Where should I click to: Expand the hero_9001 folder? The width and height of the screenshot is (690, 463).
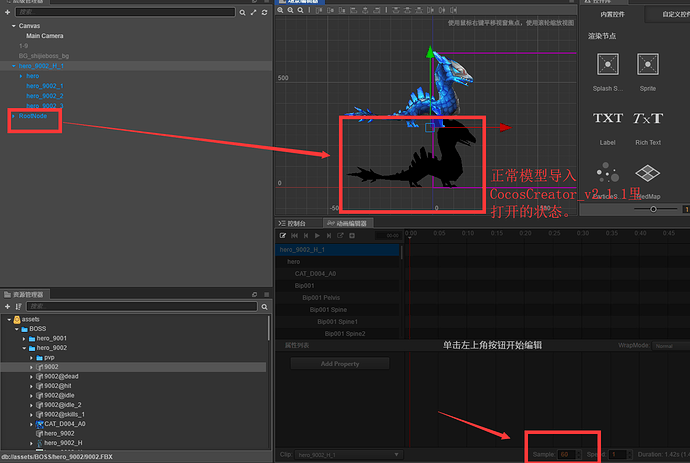click(x=24, y=339)
